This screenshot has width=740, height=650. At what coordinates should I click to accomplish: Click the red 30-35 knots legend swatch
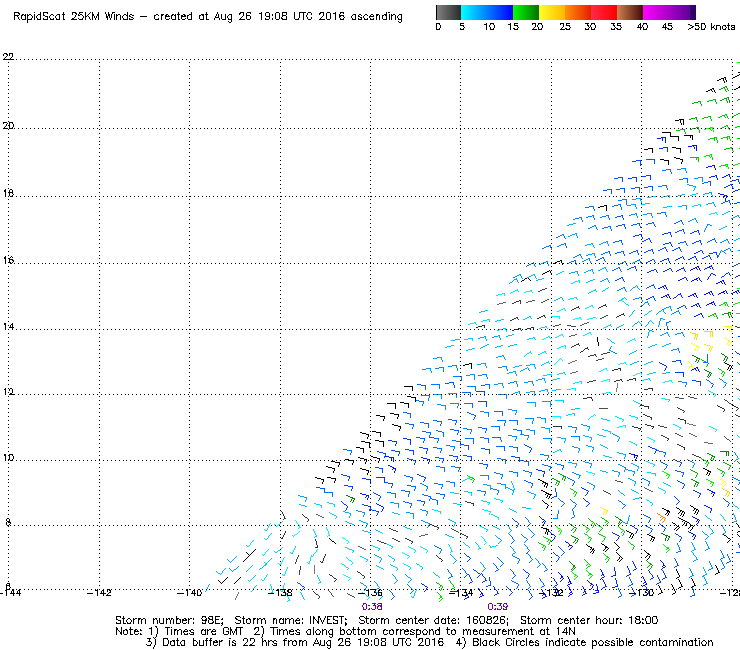pos(604,12)
